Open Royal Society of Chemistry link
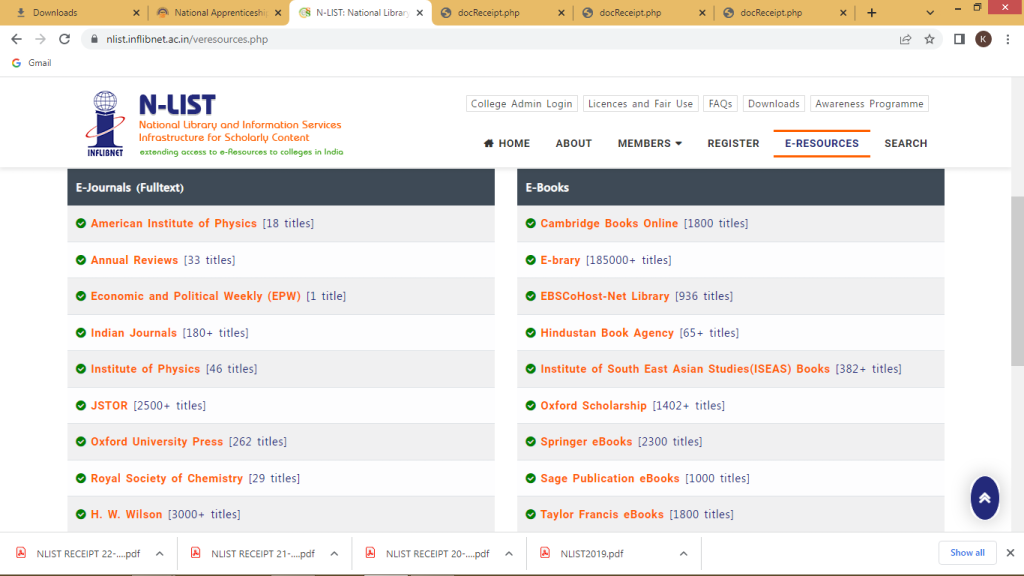Image resolution: width=1024 pixels, height=576 pixels. pyautogui.click(x=167, y=478)
